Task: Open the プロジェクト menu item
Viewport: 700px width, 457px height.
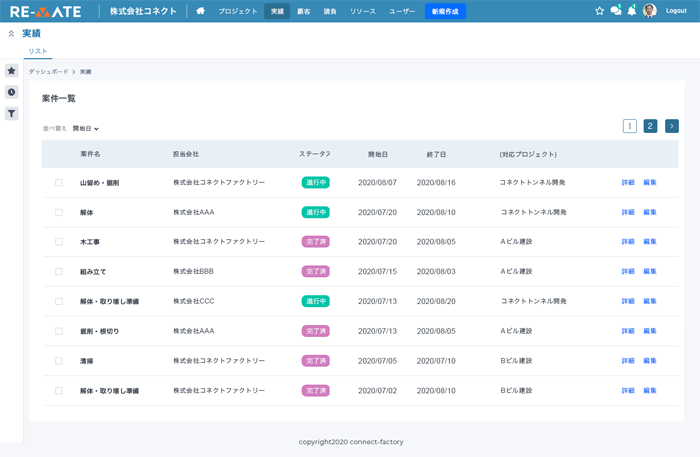Action: click(x=238, y=11)
